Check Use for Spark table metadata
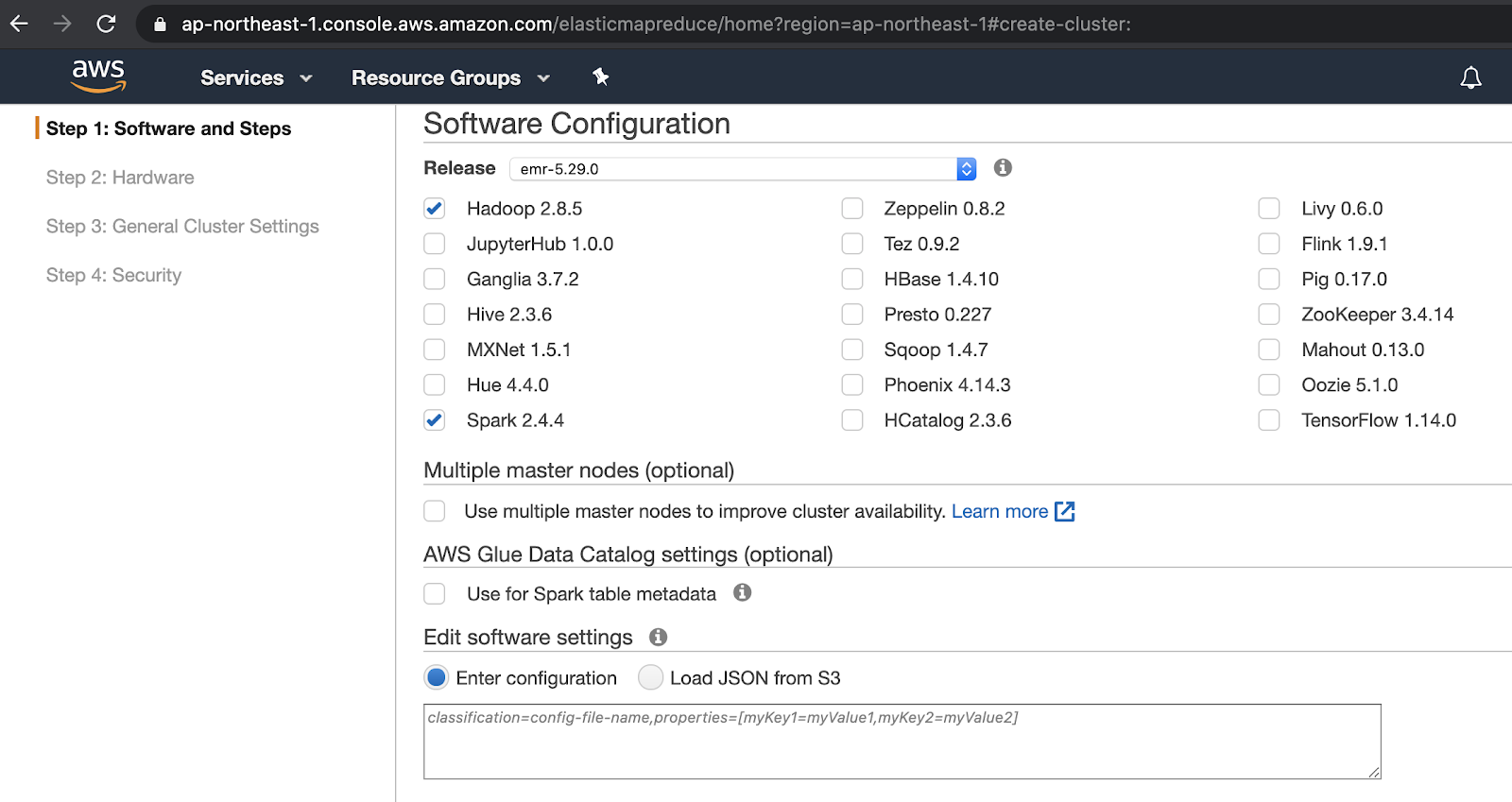 coord(435,593)
